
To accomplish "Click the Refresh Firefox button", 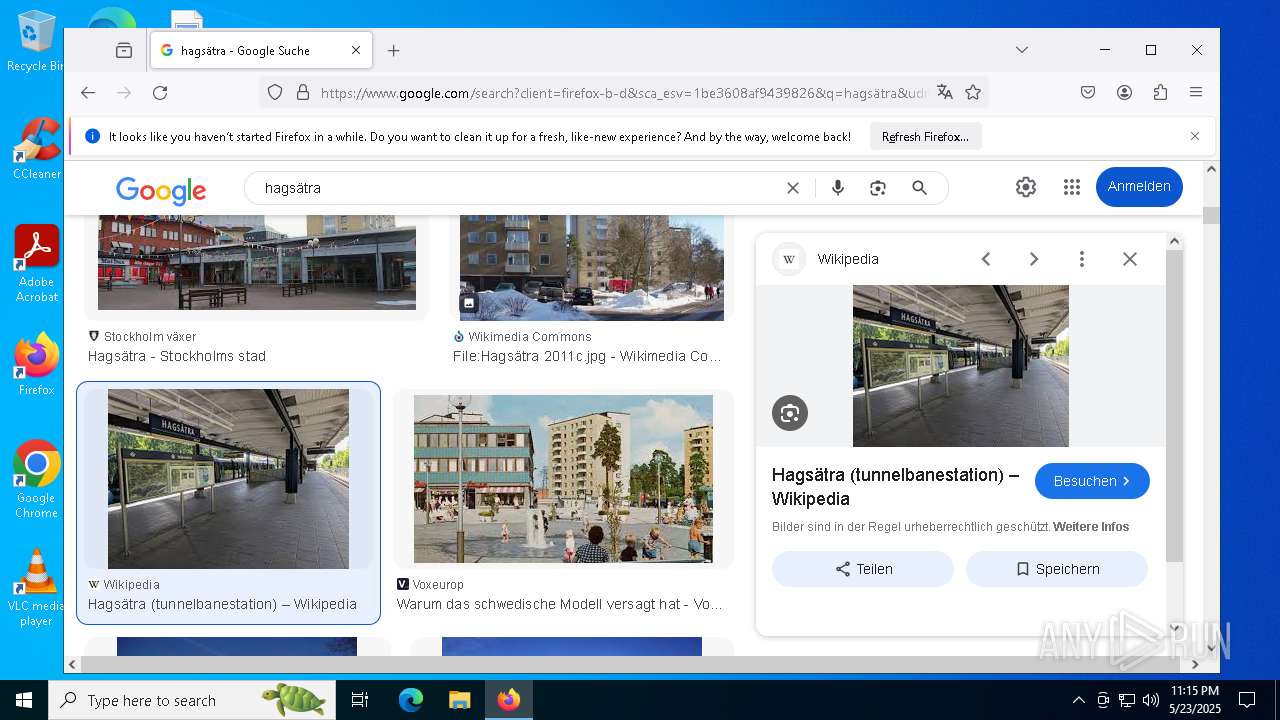I will (x=925, y=137).
